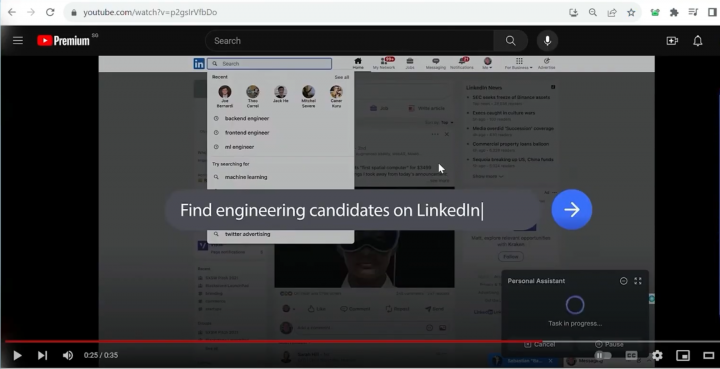The width and height of the screenshot is (720, 369).
Task: Play the video with the play button
Action: 17,355
